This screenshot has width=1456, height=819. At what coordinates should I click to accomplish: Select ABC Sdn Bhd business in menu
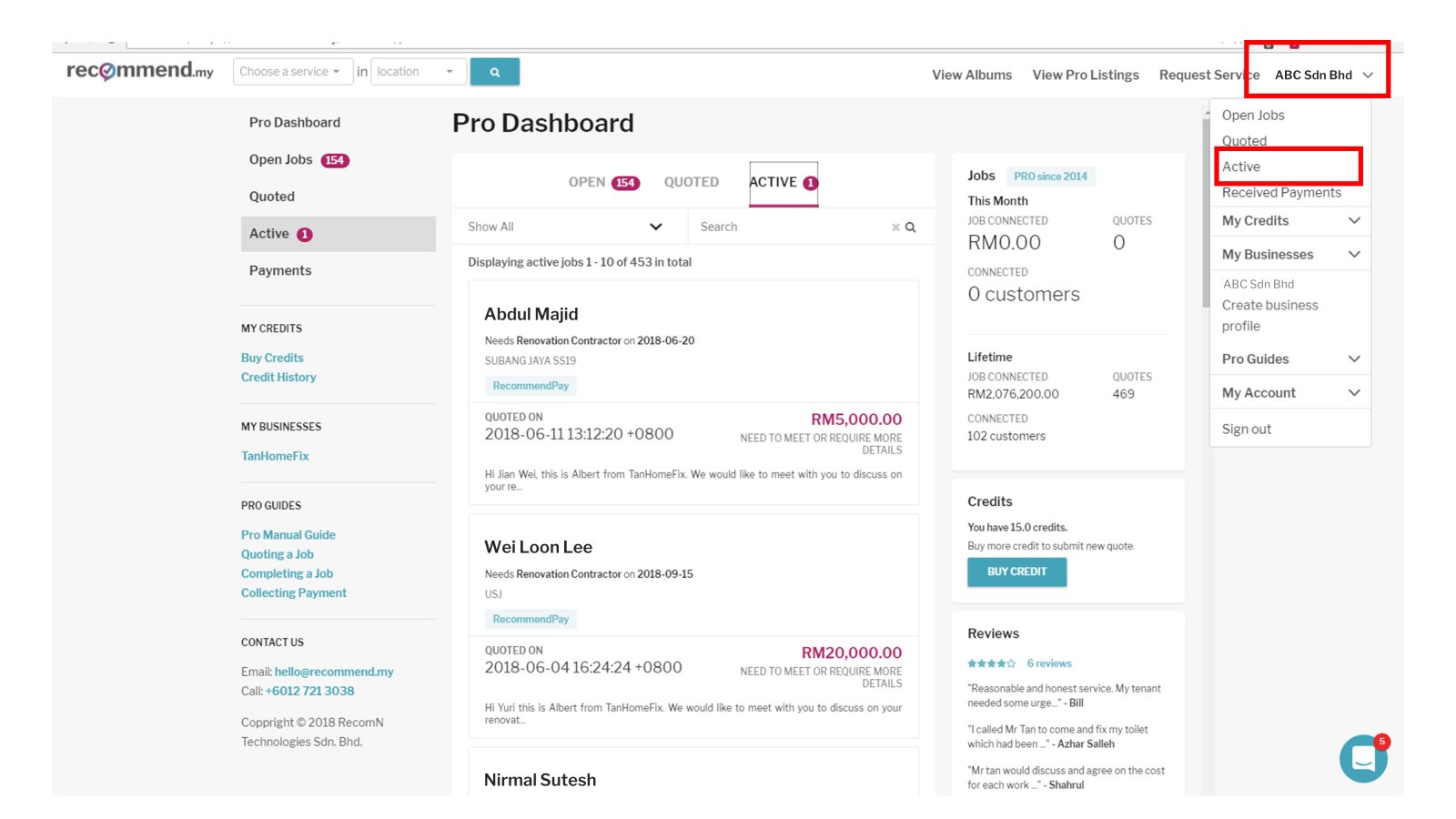pyautogui.click(x=1259, y=285)
